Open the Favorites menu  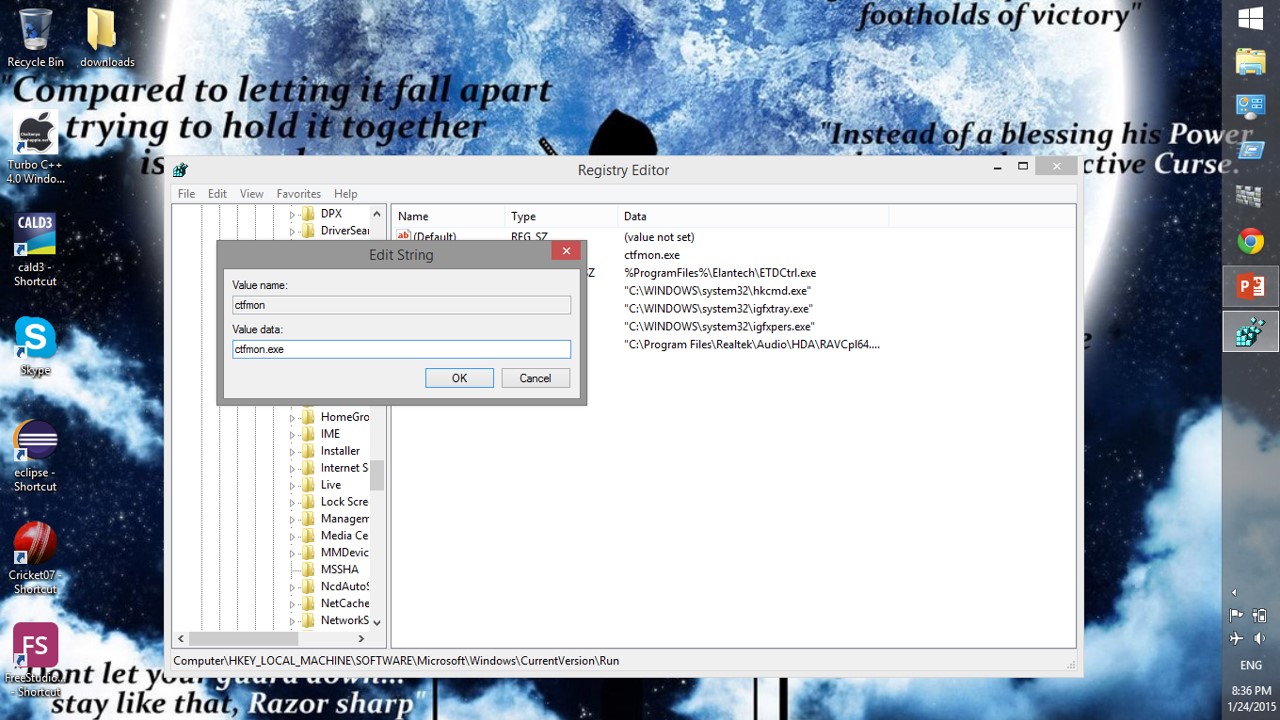[298, 194]
